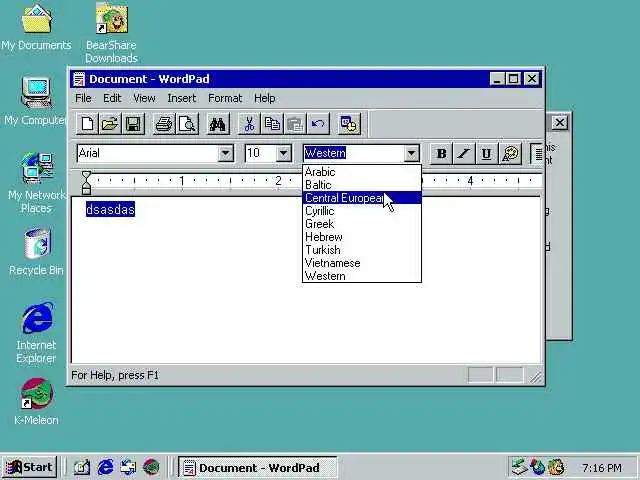Viewport: 640px width, 480px height.
Task: Click the New document toolbar icon
Action: (87, 124)
